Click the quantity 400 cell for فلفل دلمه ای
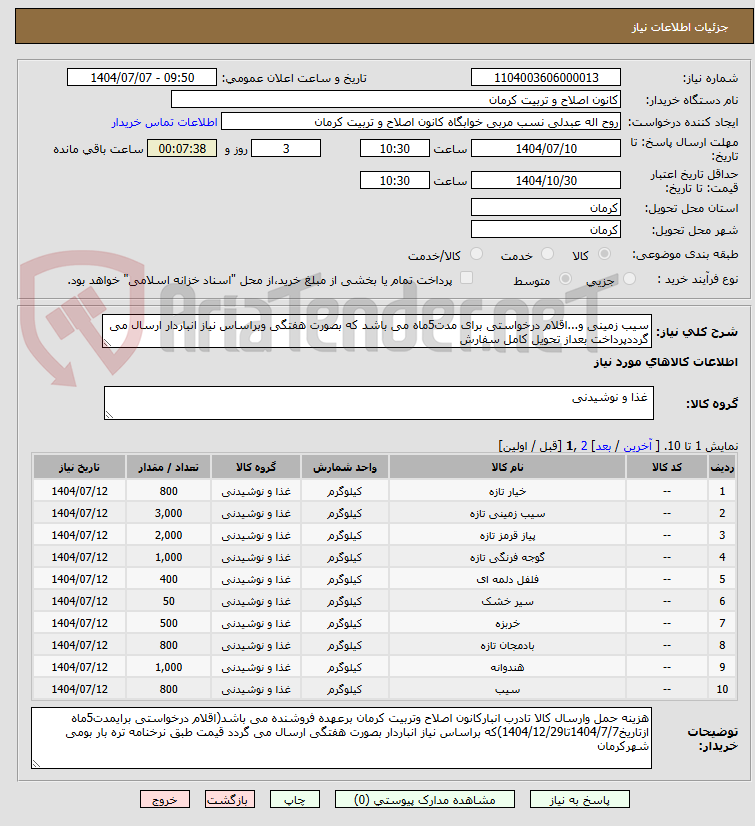The image size is (755, 826). (169, 579)
